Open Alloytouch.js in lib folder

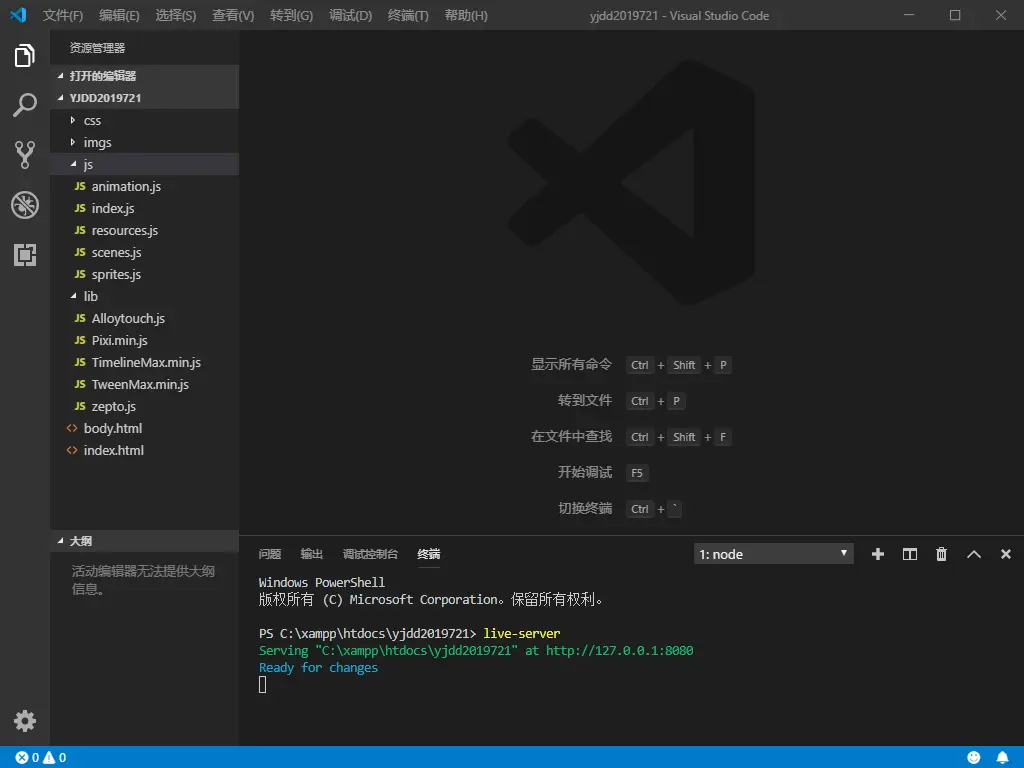pos(144,319)
